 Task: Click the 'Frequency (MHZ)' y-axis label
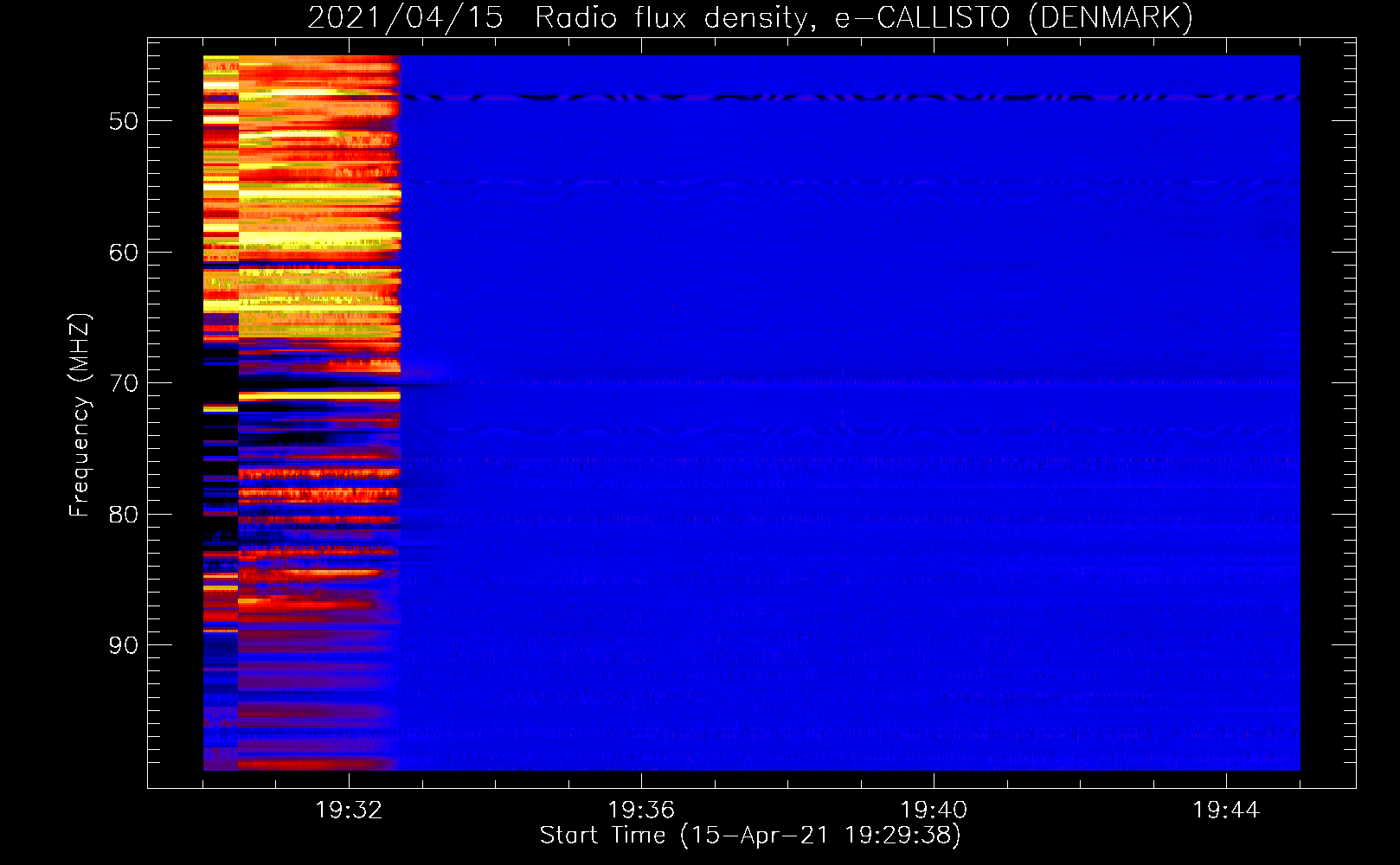80,415
